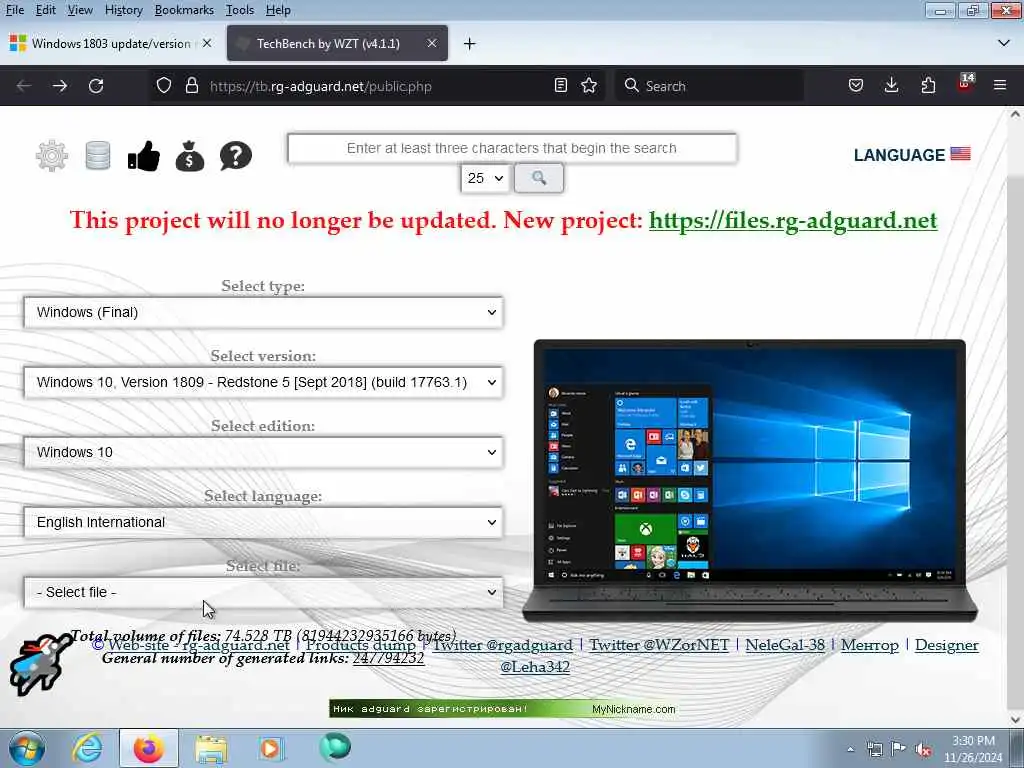Open the @Leha342 link
This screenshot has width=1024, height=768.
535,667
